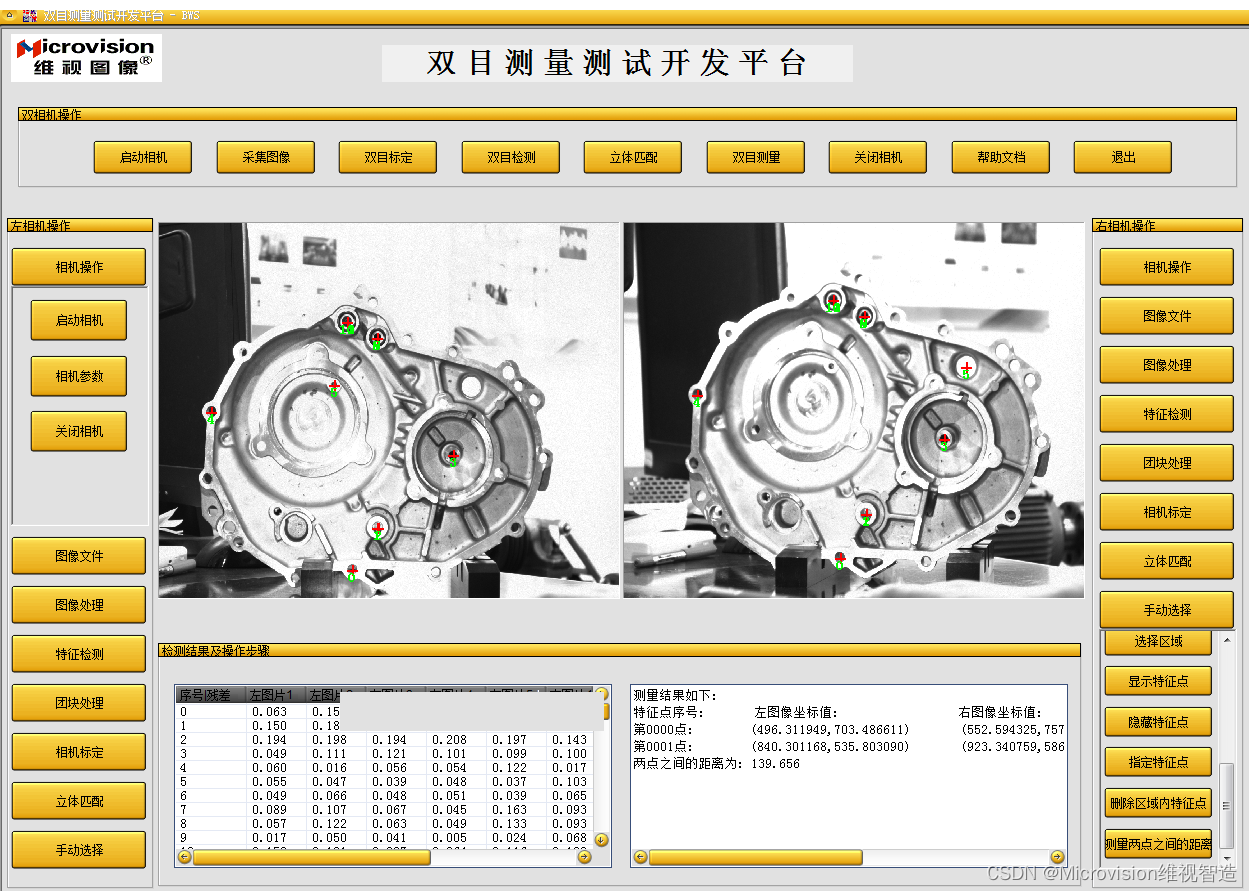Screen dimensions: 1252x892
Task: Select 立体匹配 in the 右相机操作 panel
Action: point(1167,561)
